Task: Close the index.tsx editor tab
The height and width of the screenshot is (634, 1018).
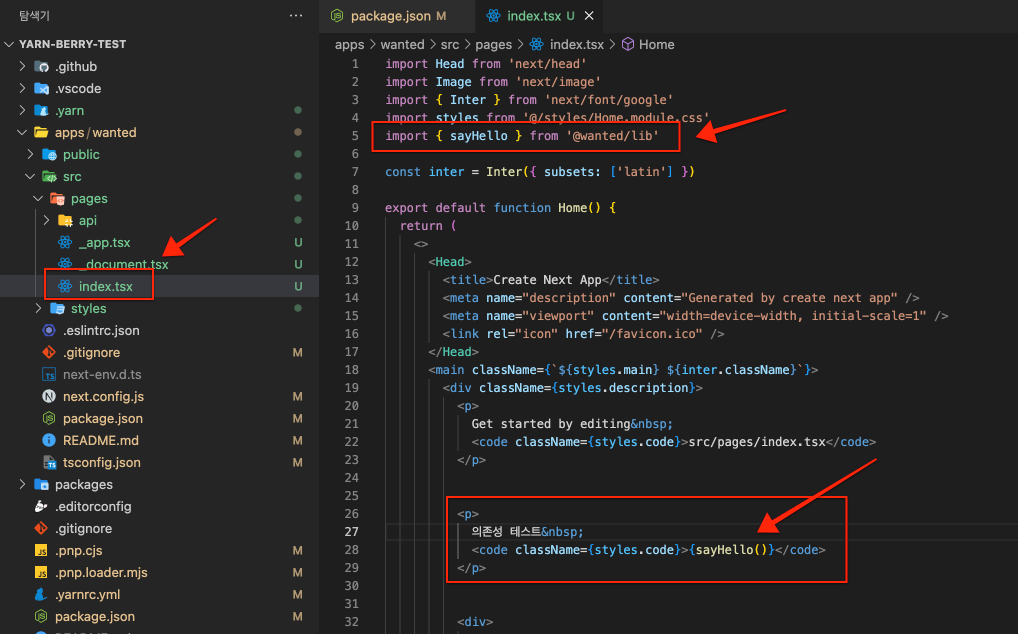Action: pos(589,16)
